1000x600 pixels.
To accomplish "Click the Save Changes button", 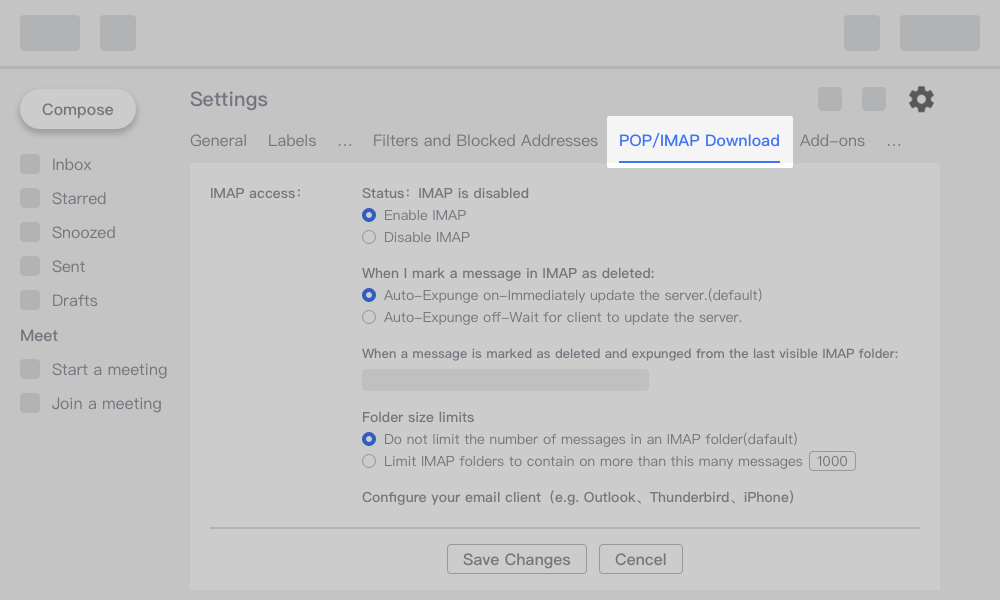I will pyautogui.click(x=516, y=559).
